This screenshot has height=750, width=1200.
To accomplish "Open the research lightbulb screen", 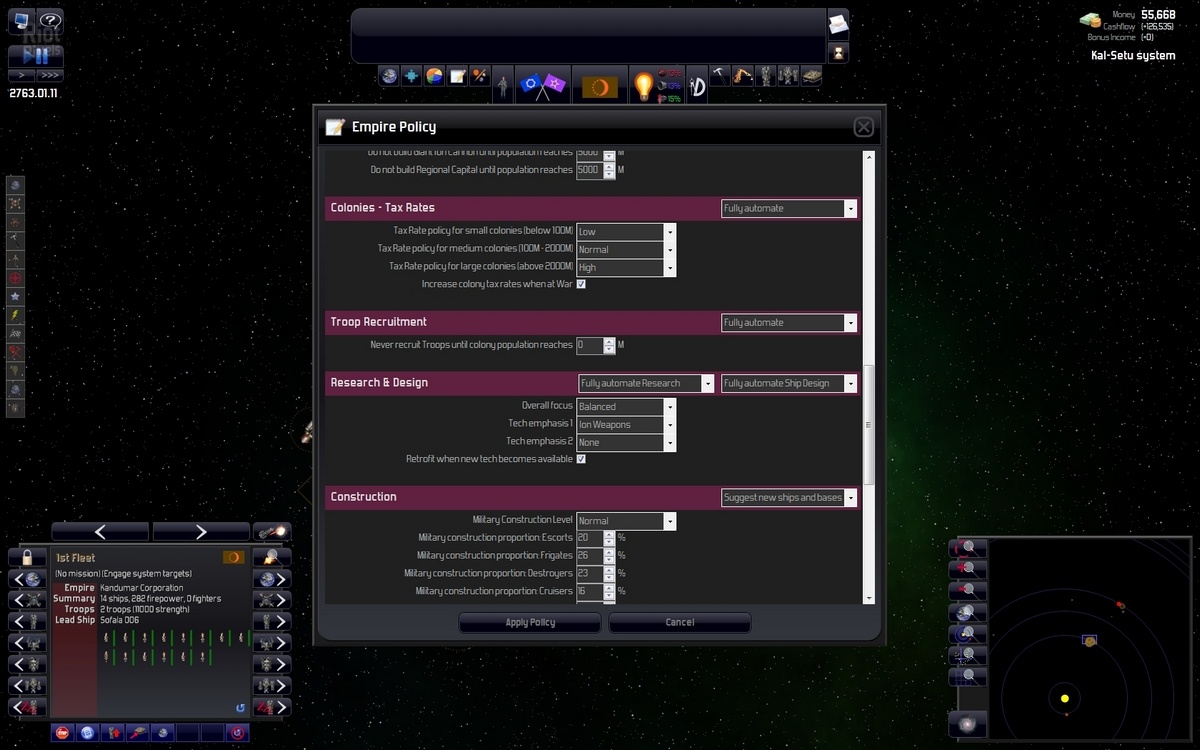I will tap(643, 86).
